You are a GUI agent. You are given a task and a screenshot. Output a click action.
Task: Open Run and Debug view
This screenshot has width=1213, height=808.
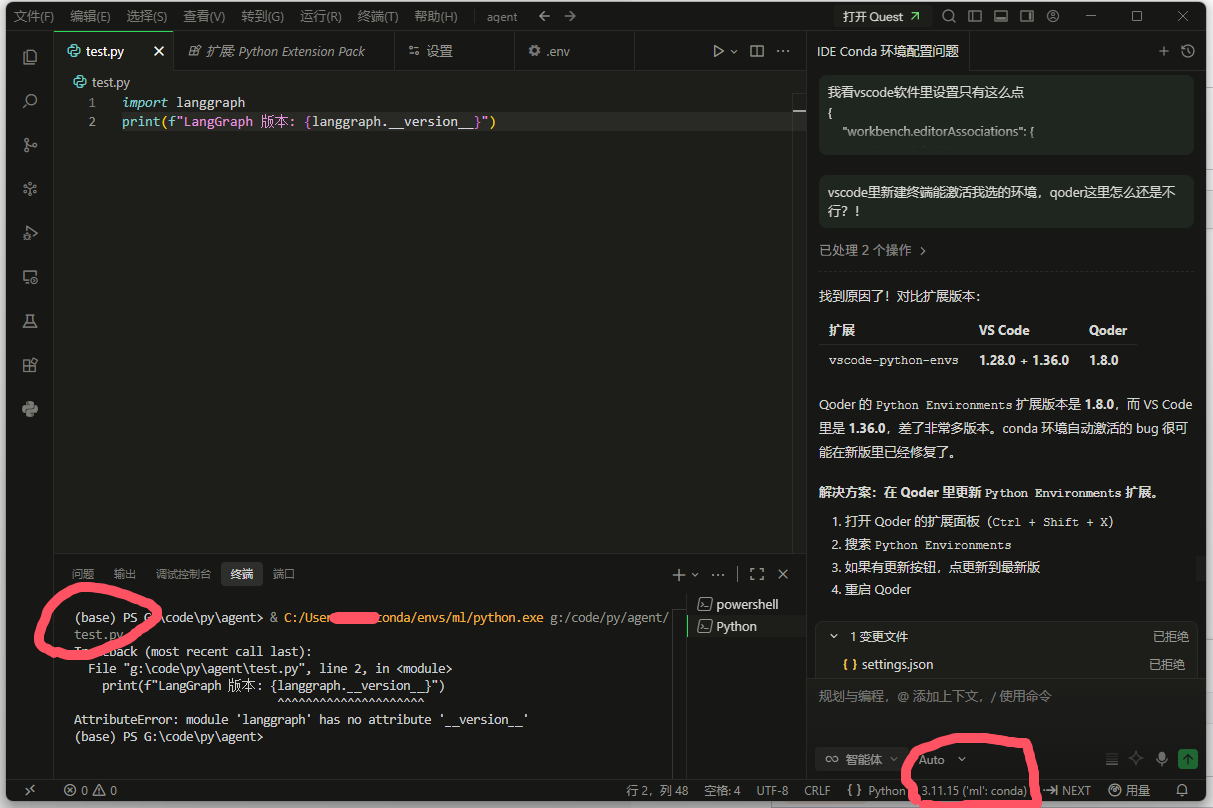[30, 233]
